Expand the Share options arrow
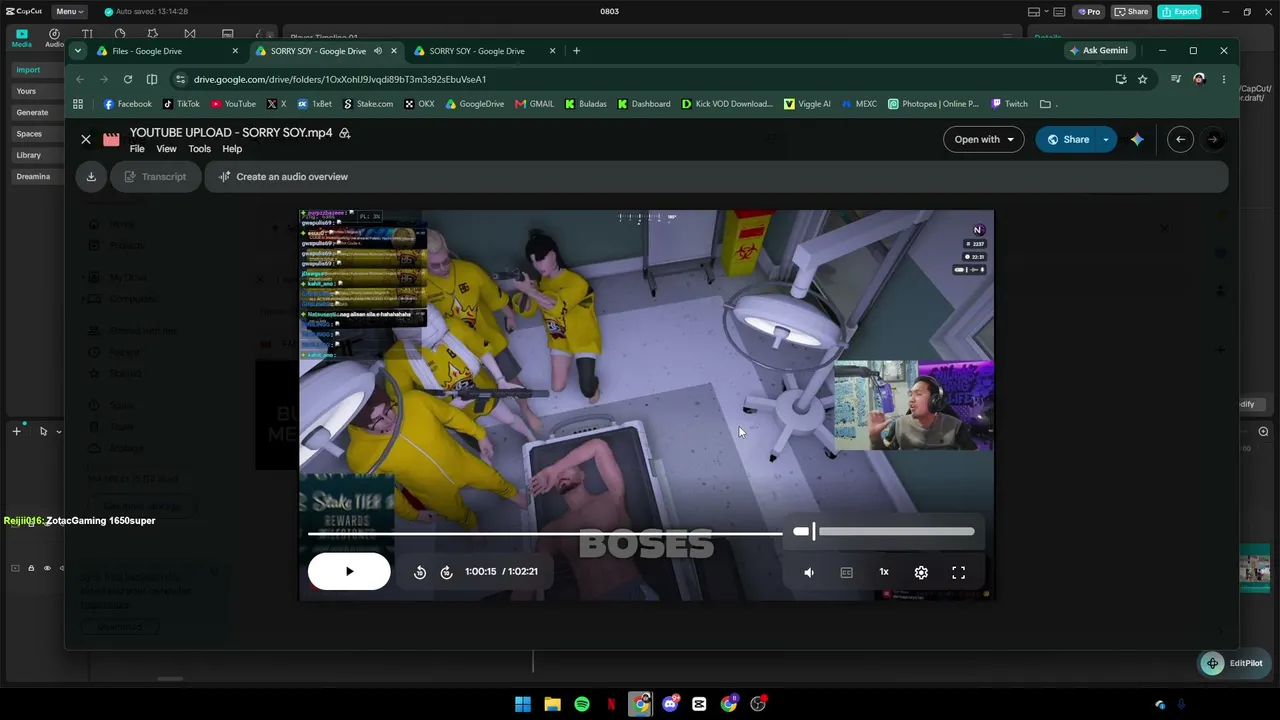The width and height of the screenshot is (1280, 720). (x=1106, y=140)
